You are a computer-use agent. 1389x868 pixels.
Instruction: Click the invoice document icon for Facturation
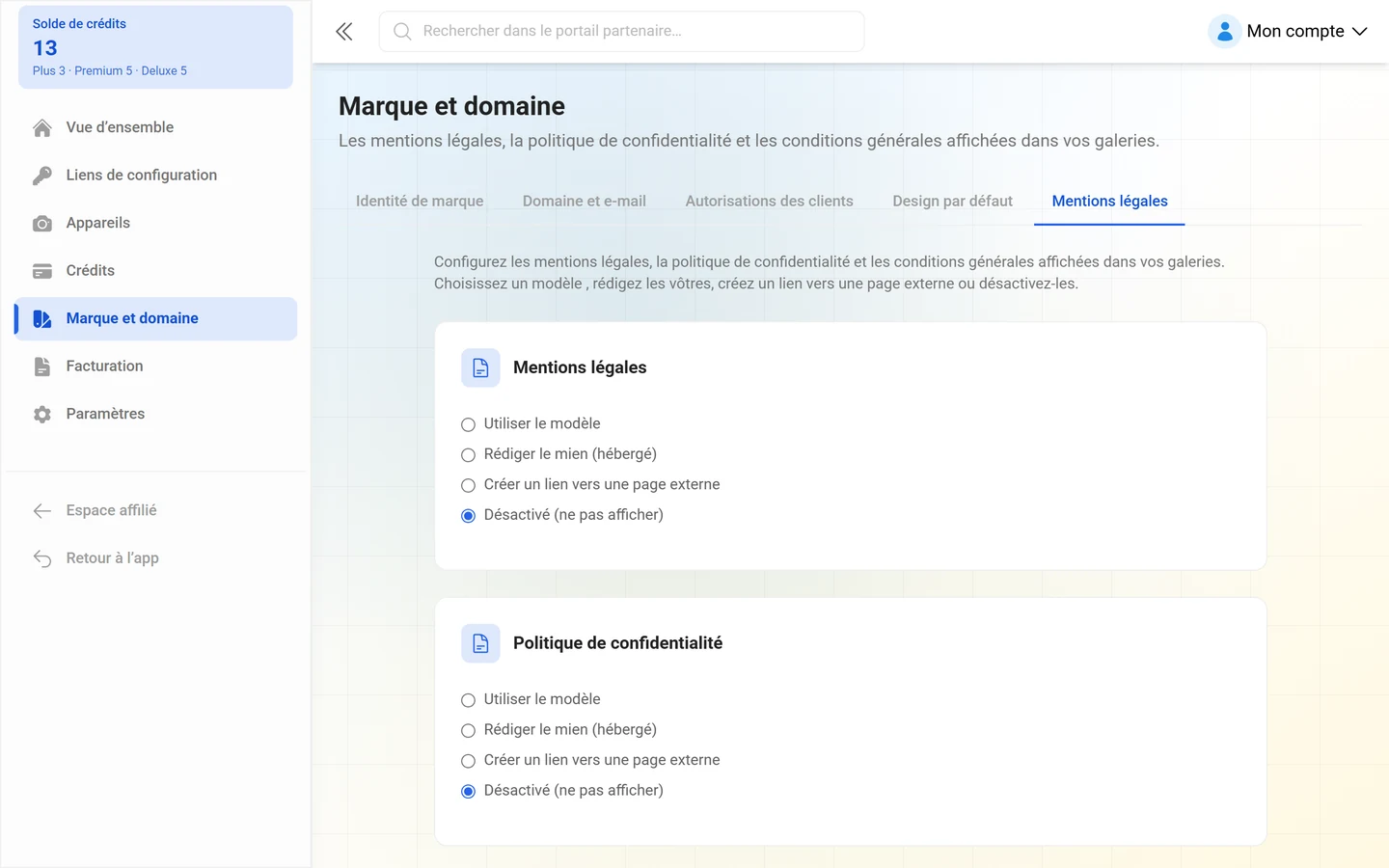click(42, 366)
